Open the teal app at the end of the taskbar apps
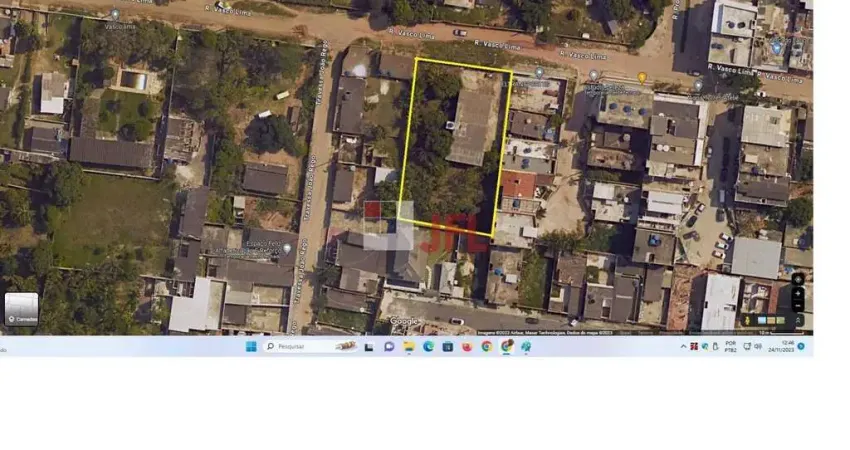Screen dimensions: 850x450 tap(526, 346)
